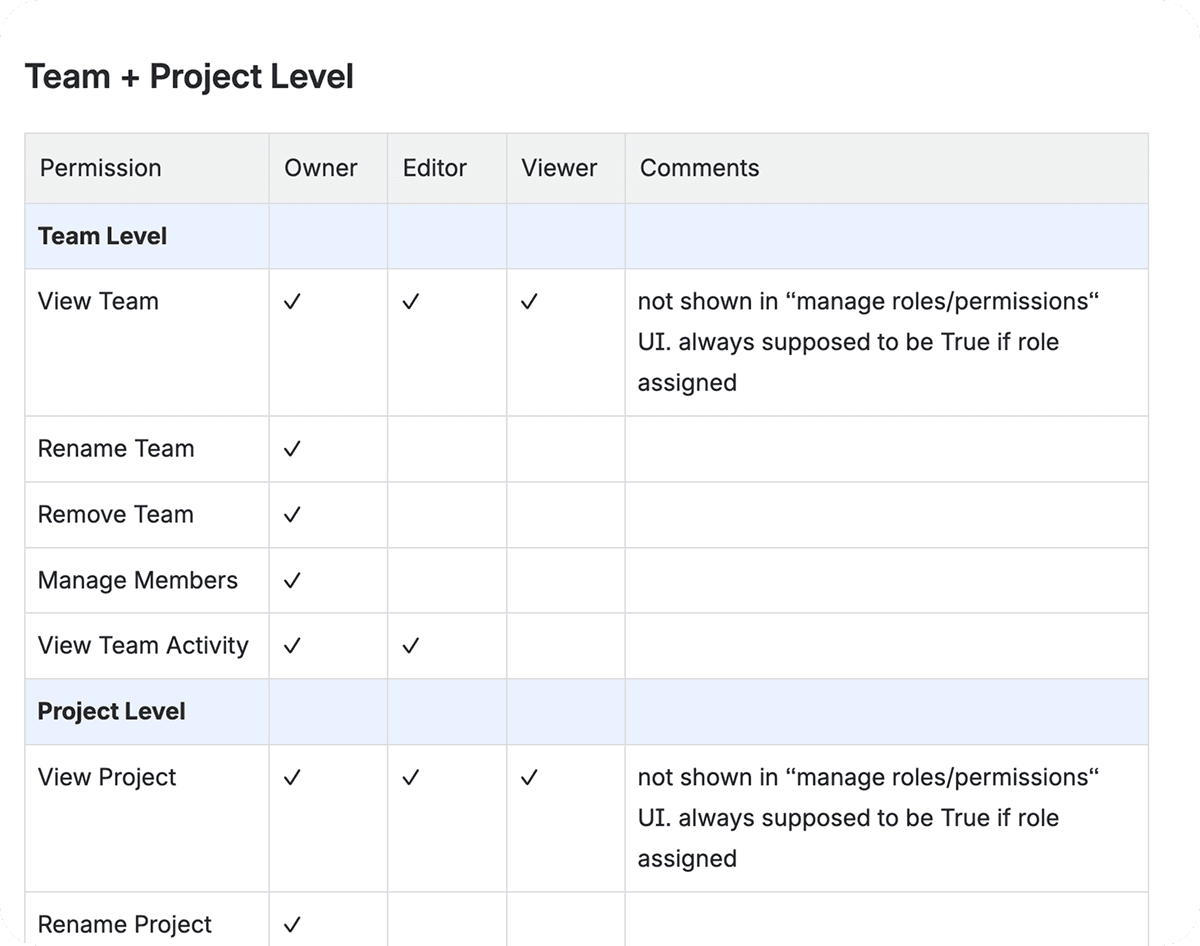Click the Editor checkmark for View Project

[410, 778]
